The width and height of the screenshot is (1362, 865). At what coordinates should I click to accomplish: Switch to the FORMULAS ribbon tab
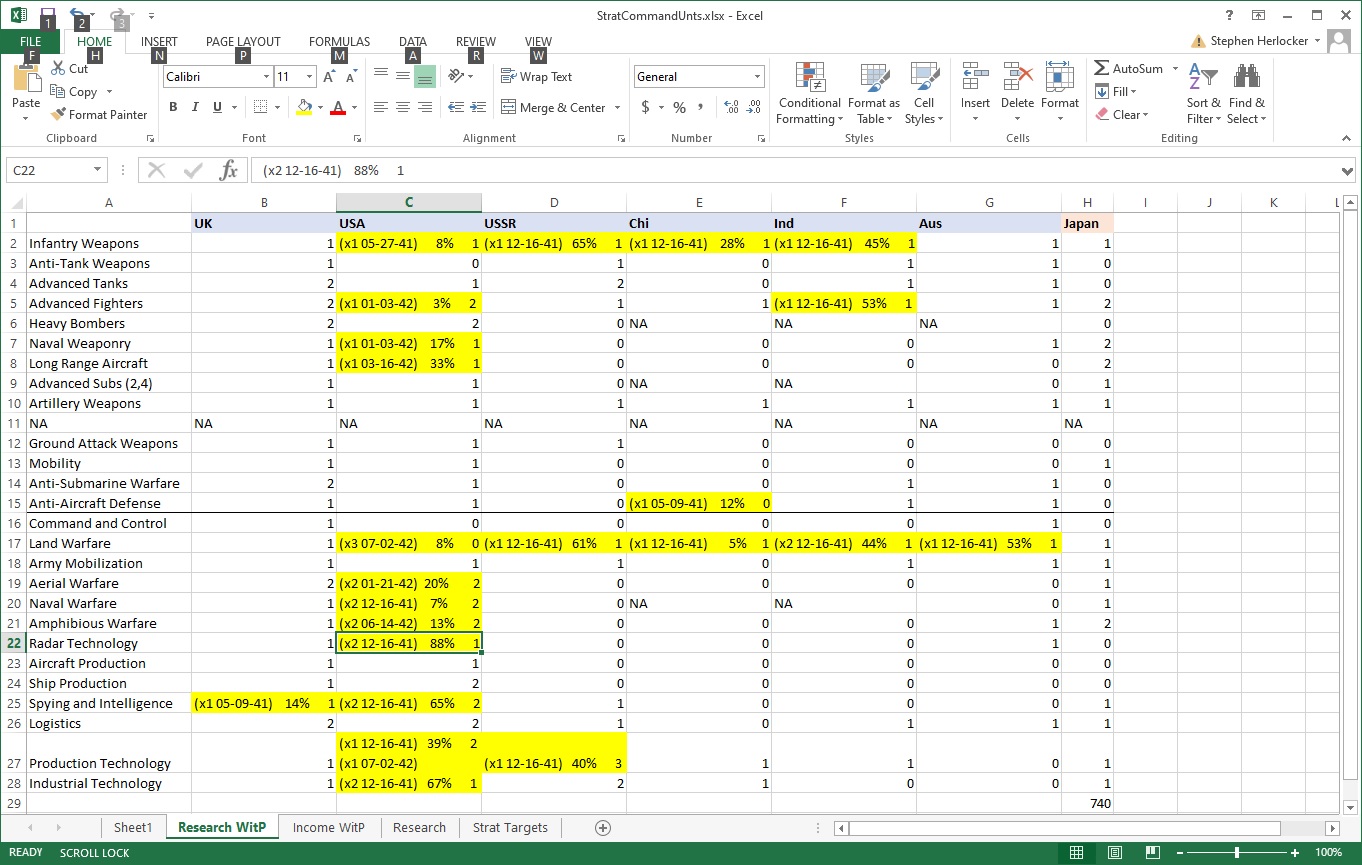click(339, 42)
